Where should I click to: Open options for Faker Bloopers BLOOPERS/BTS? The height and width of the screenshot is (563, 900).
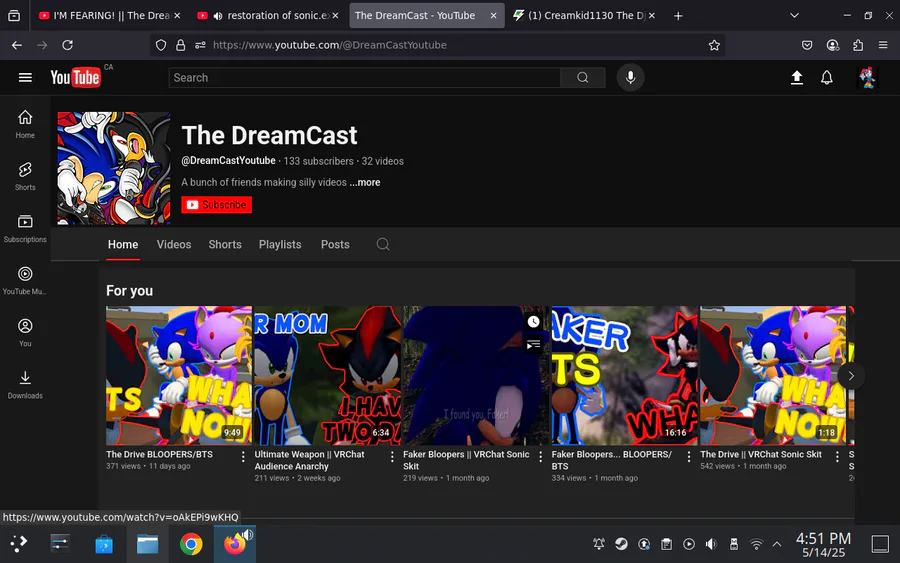(x=689, y=456)
